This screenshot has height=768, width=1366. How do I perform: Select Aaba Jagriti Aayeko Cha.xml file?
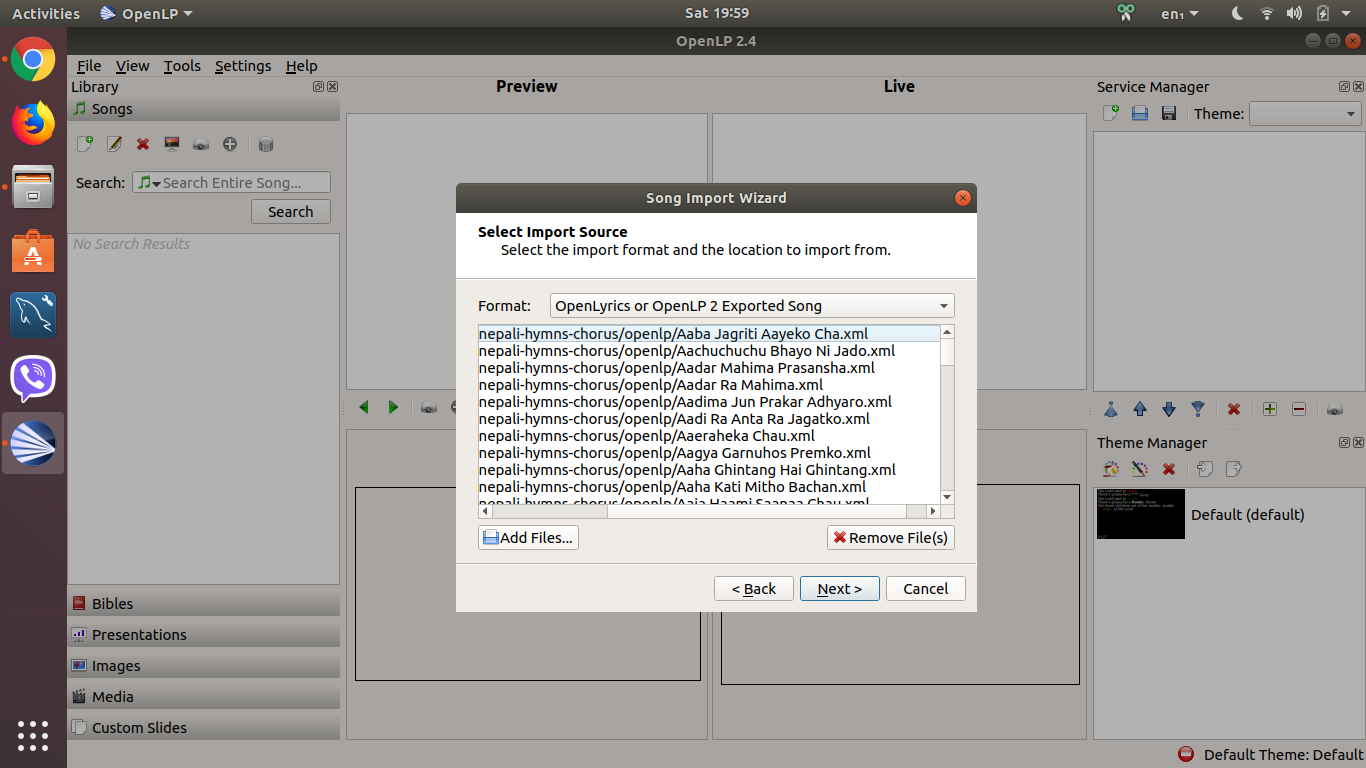[709, 334]
